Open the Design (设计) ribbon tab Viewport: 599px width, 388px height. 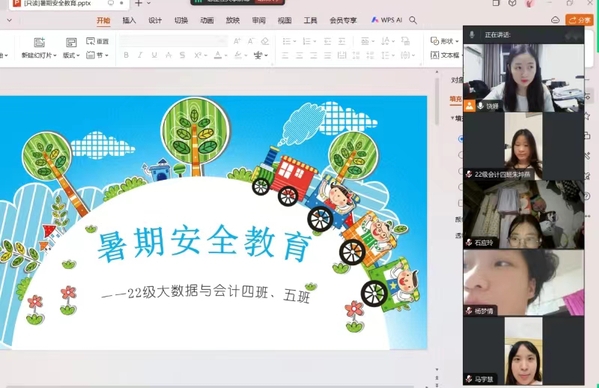155,20
